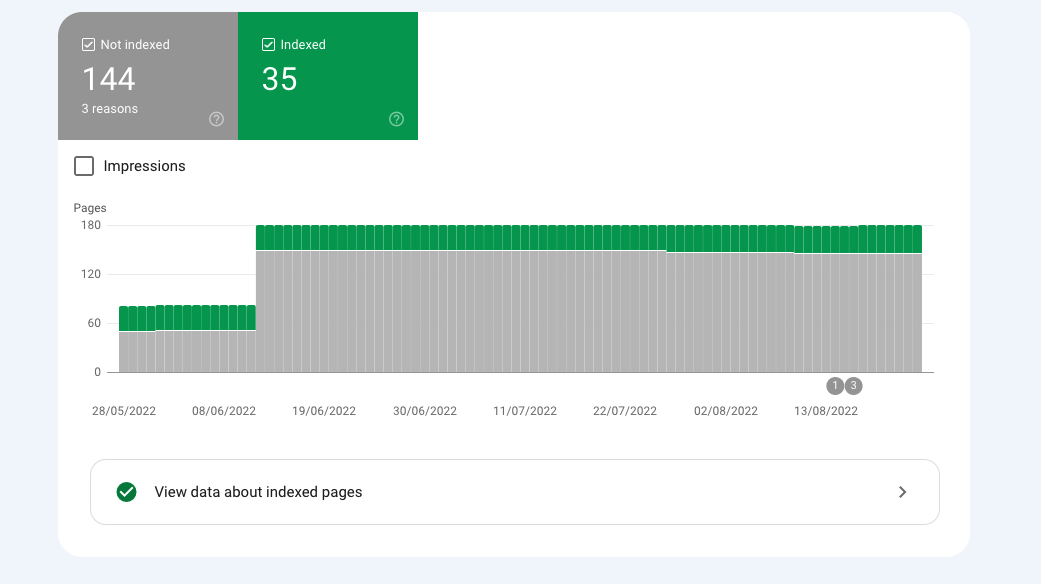Click chart annotation marker labeled 3

pyautogui.click(x=853, y=386)
